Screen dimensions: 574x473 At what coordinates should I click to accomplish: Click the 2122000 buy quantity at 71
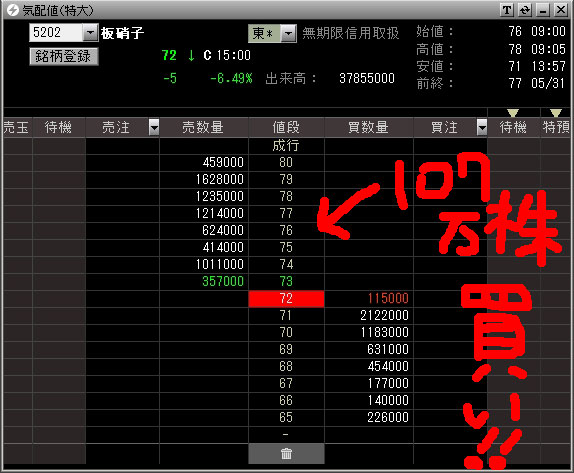coord(384,315)
